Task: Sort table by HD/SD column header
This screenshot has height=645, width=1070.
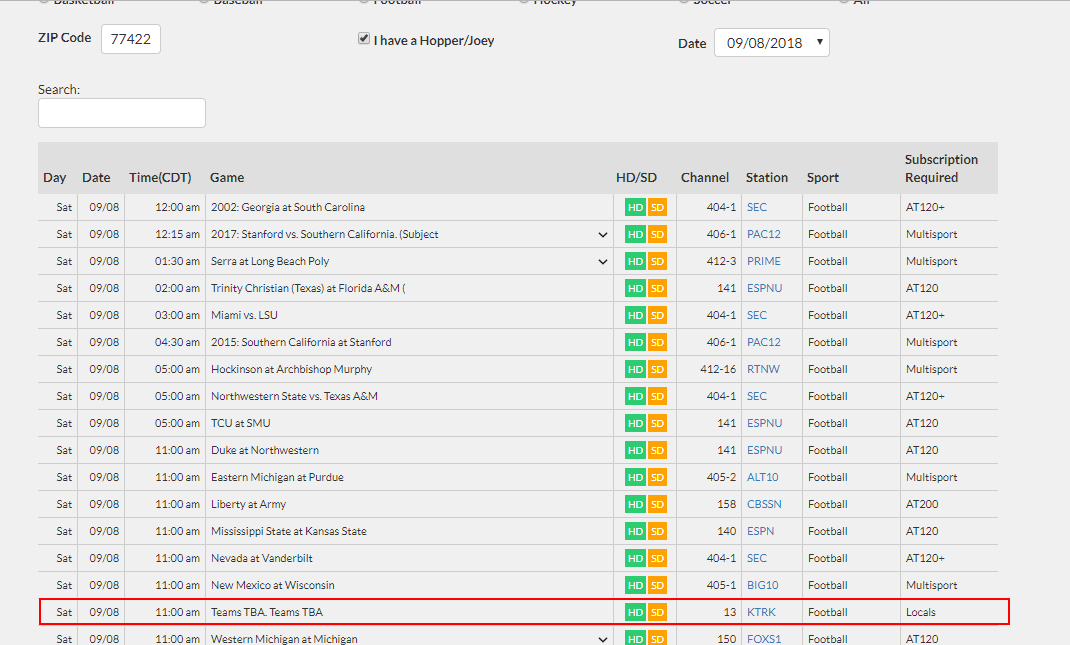Action: click(637, 177)
